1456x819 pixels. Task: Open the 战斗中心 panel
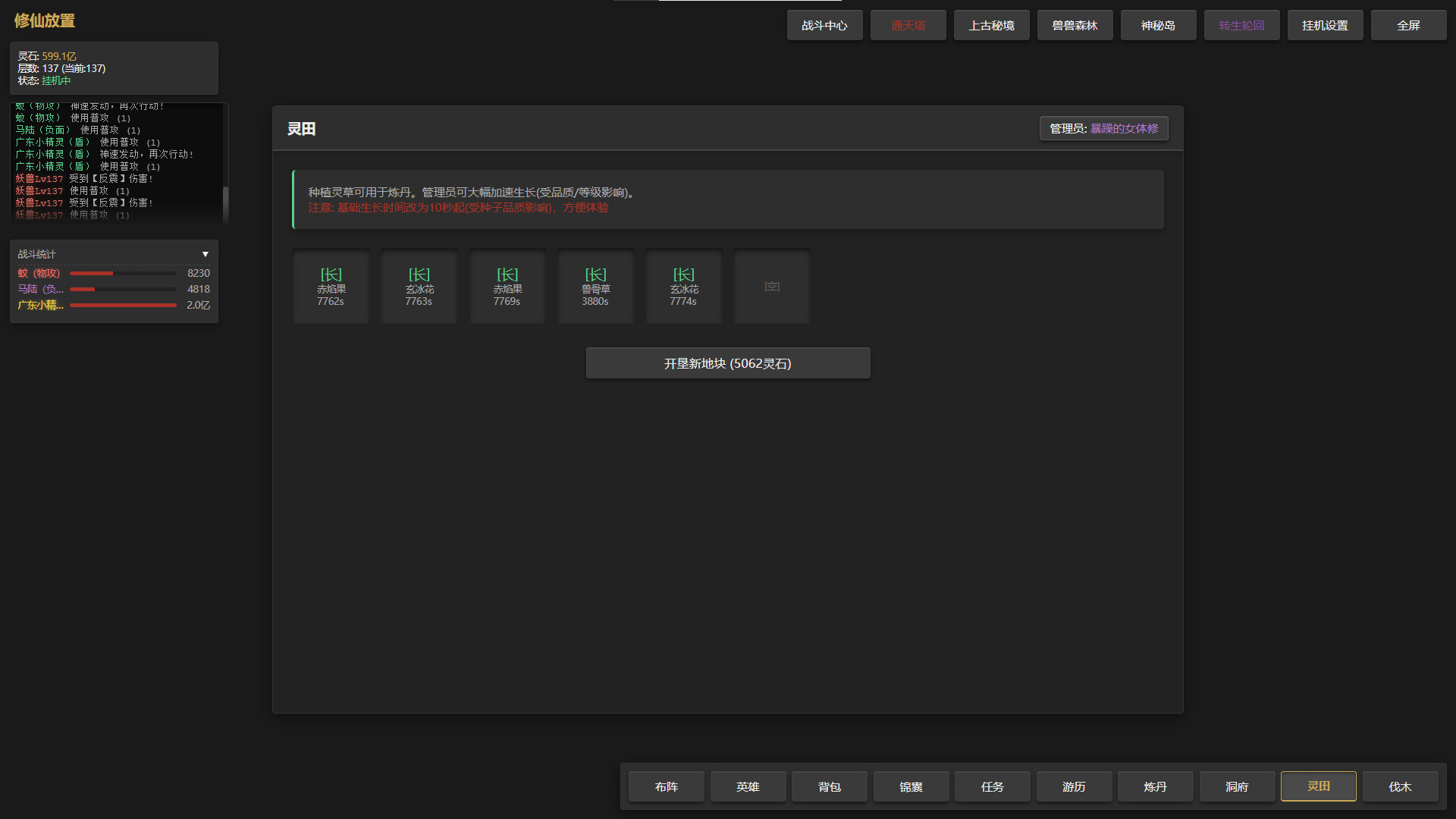click(x=824, y=25)
